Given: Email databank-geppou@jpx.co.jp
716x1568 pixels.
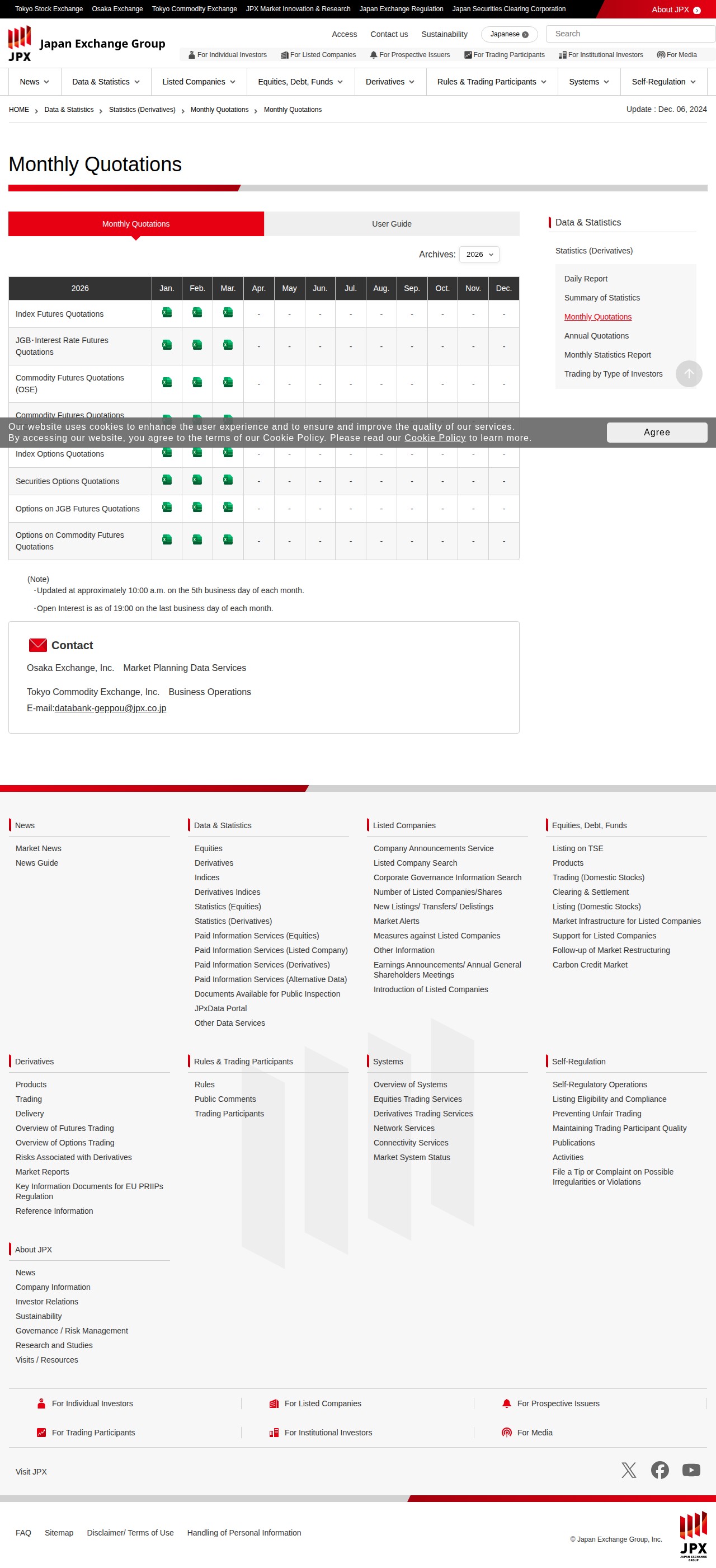Looking at the screenshot, I should pos(111,708).
